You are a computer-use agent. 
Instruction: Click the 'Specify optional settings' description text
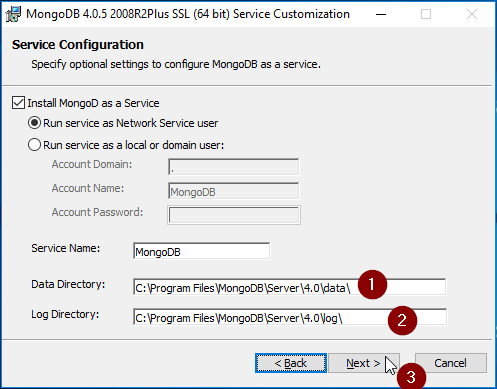click(176, 64)
